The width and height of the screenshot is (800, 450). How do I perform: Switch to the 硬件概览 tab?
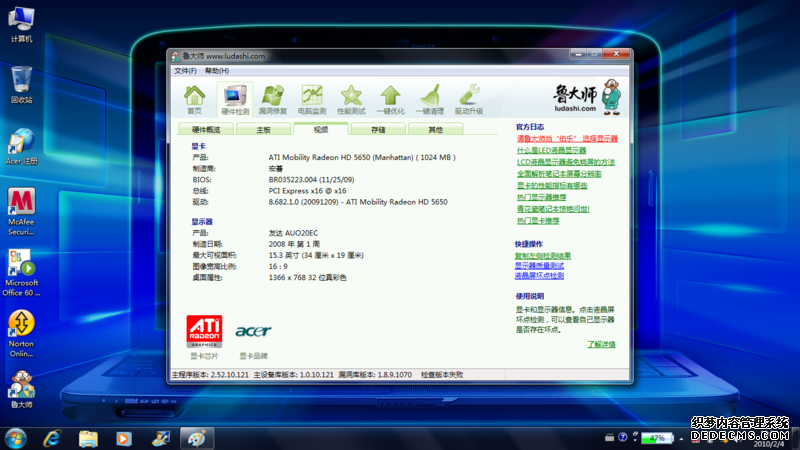tap(206, 130)
